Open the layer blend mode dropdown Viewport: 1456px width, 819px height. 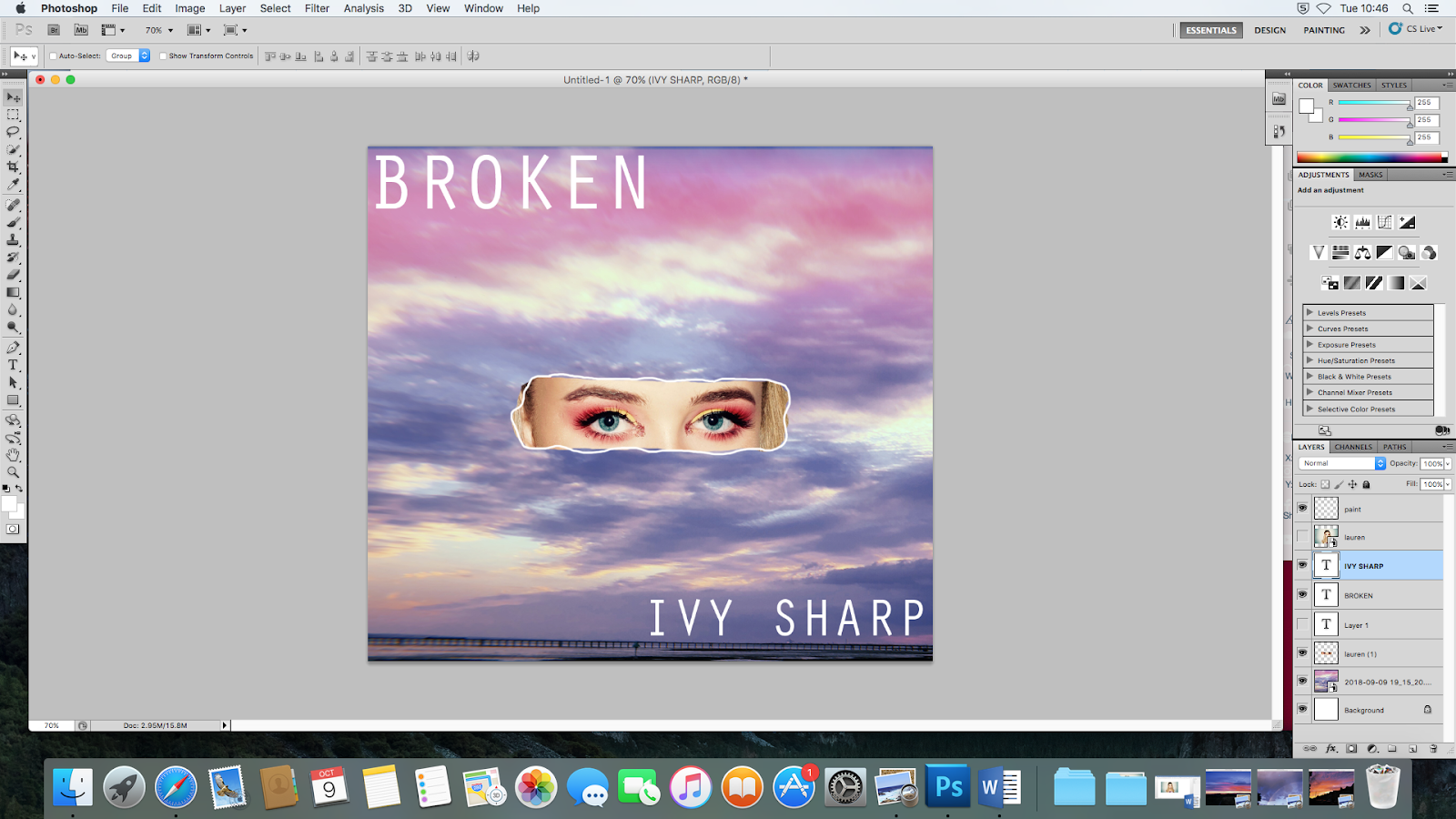coord(1380,463)
